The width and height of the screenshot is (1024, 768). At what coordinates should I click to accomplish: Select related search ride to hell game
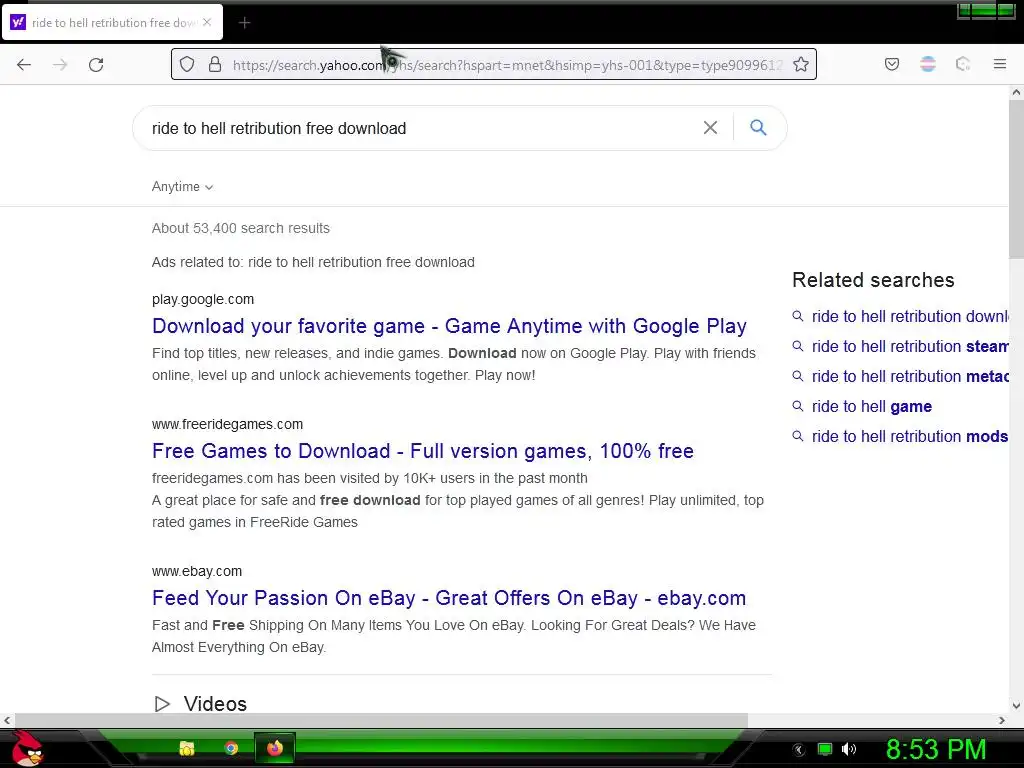tap(871, 407)
